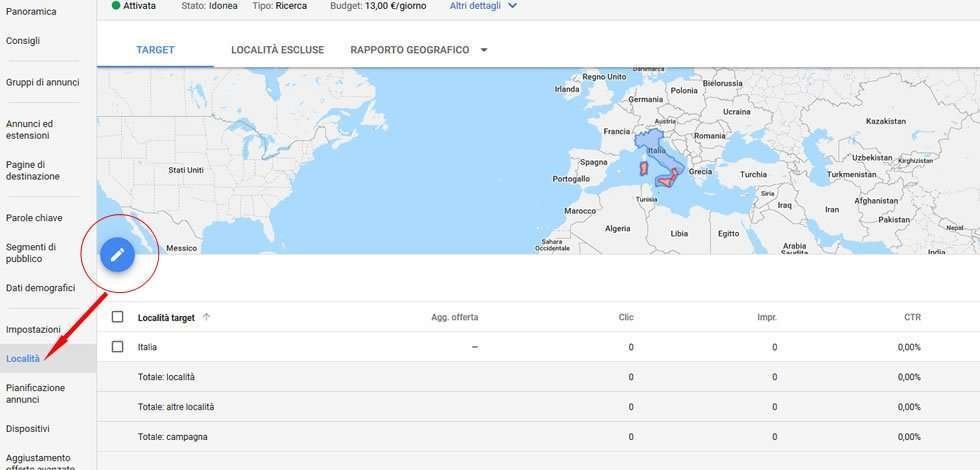Click the sort arrow beside Località target
This screenshot has height=470, width=980.
pyautogui.click(x=207, y=317)
